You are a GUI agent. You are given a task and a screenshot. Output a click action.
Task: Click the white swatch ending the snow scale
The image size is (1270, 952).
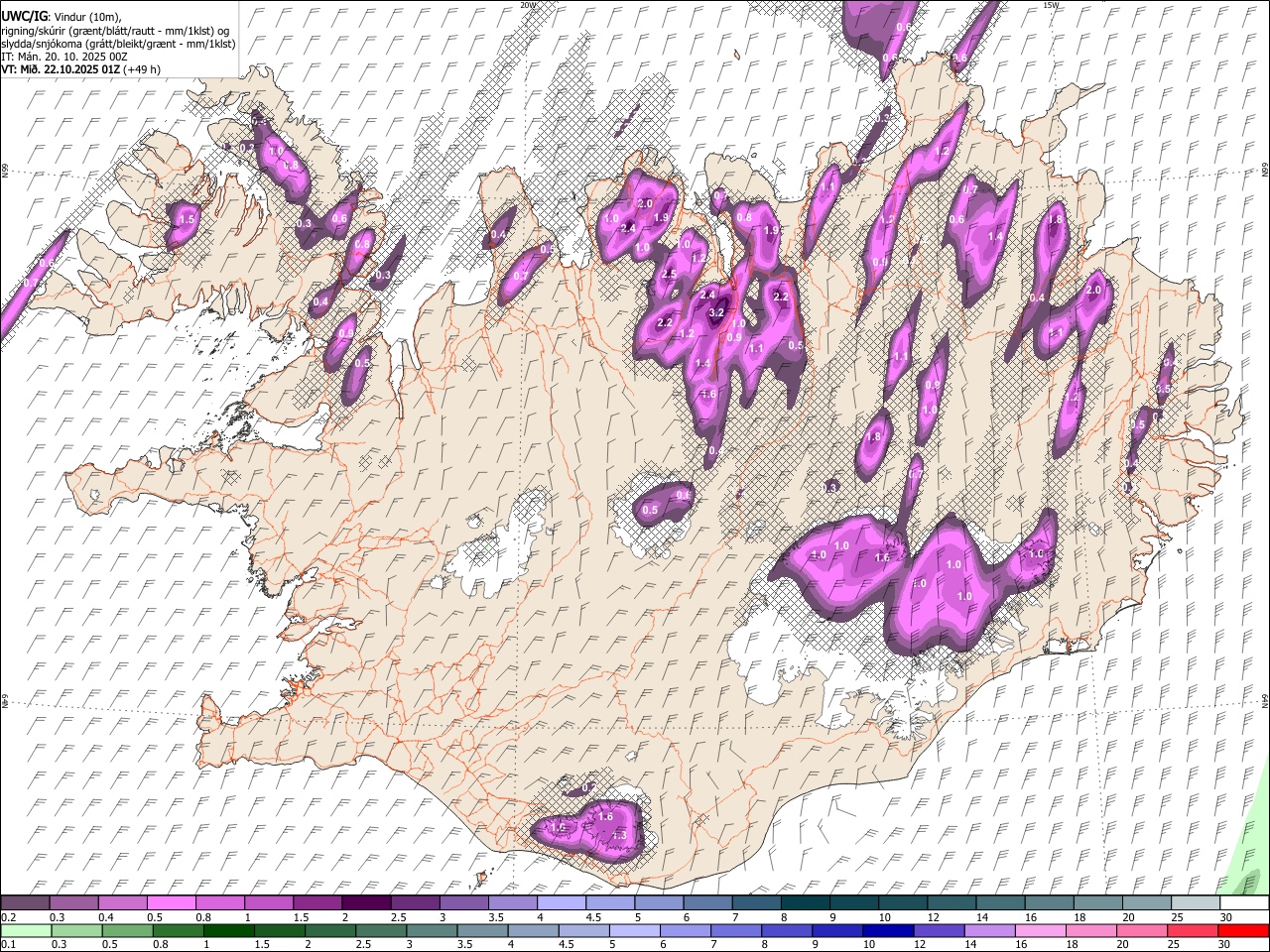[1243, 902]
